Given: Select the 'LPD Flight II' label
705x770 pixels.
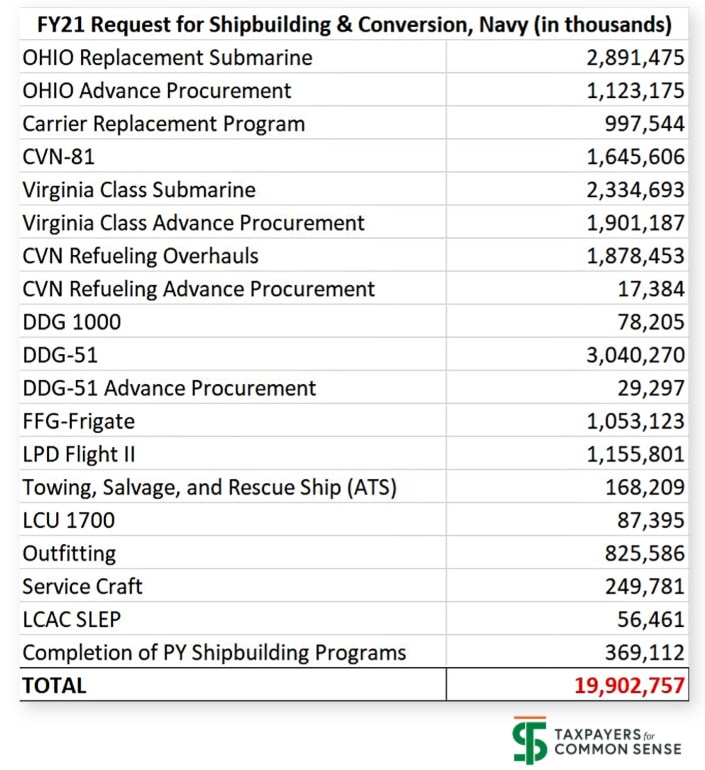Looking at the screenshot, I should point(79,454).
